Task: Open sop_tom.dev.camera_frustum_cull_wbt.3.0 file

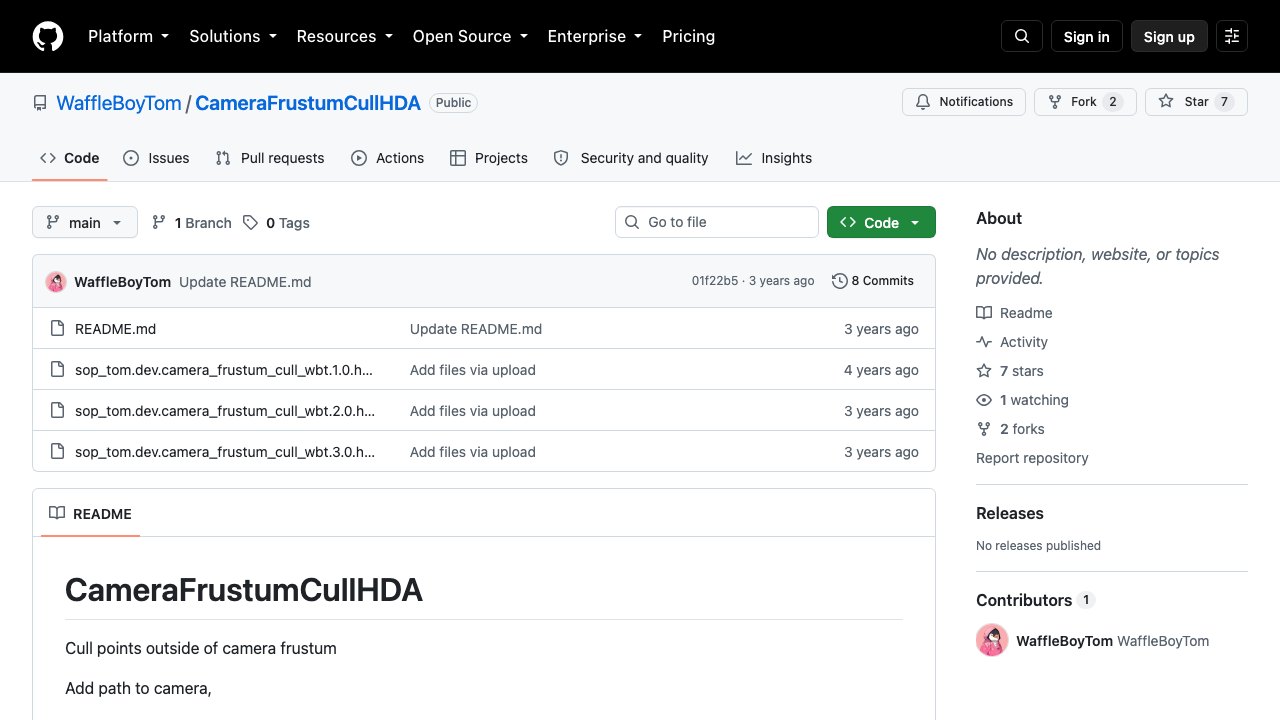Action: click(x=225, y=452)
